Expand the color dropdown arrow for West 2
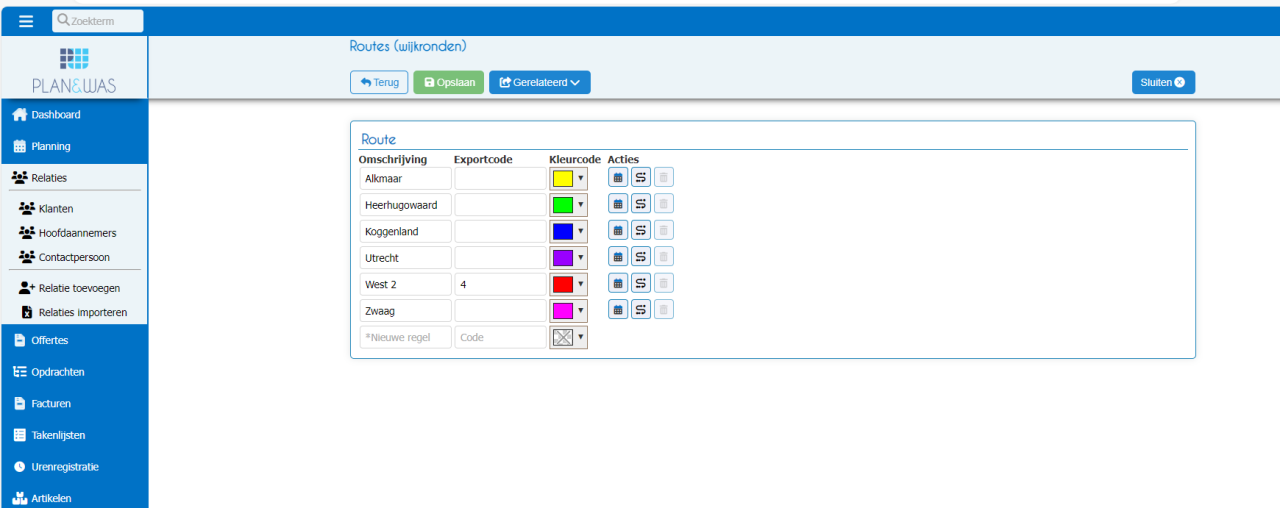Image resolution: width=1280 pixels, height=508 pixels. (x=581, y=284)
